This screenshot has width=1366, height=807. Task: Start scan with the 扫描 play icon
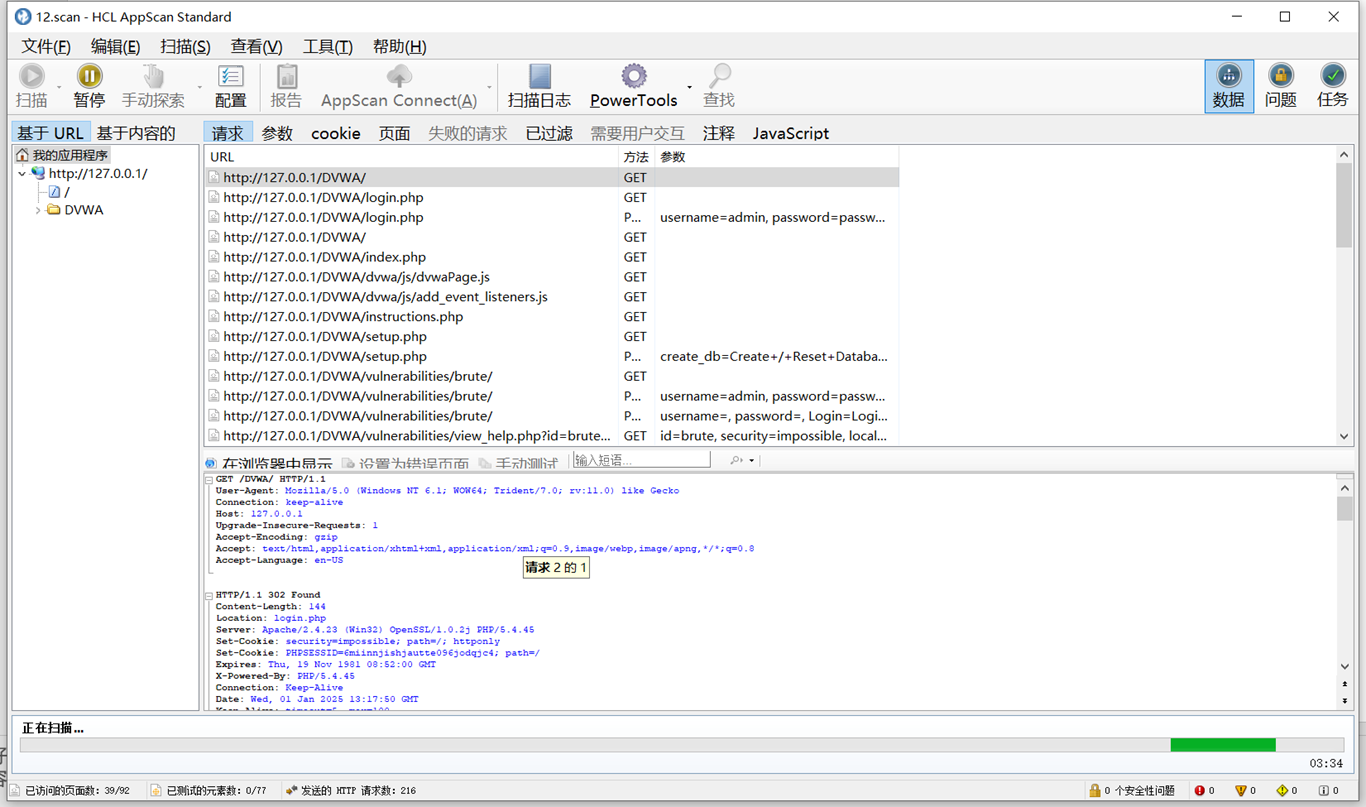(31, 76)
